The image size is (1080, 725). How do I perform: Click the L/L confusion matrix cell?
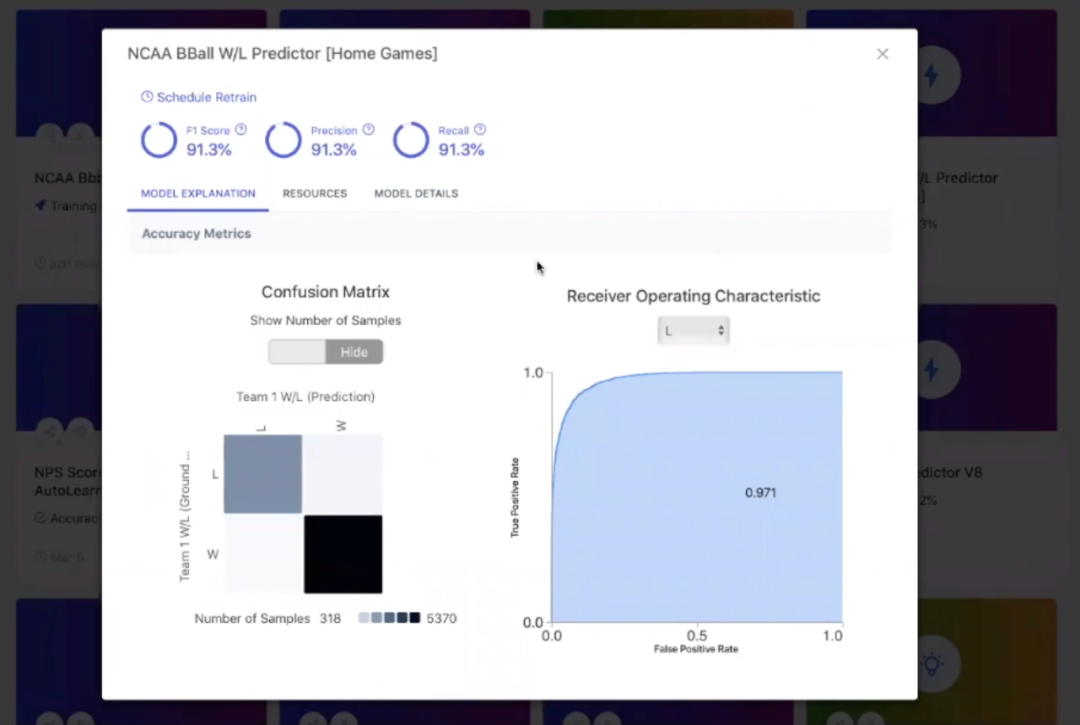coord(262,474)
